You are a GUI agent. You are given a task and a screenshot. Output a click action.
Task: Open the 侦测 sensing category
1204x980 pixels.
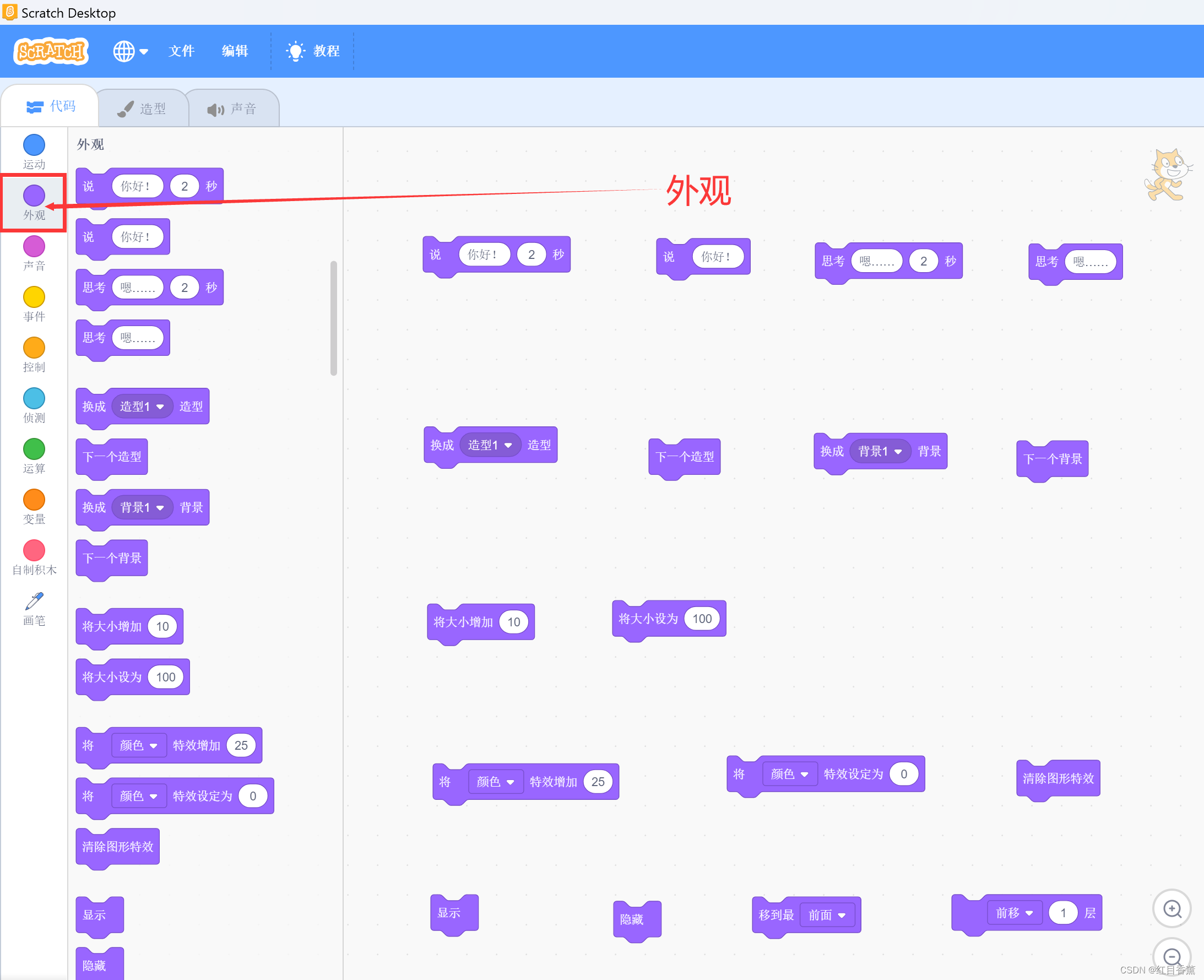tap(34, 398)
